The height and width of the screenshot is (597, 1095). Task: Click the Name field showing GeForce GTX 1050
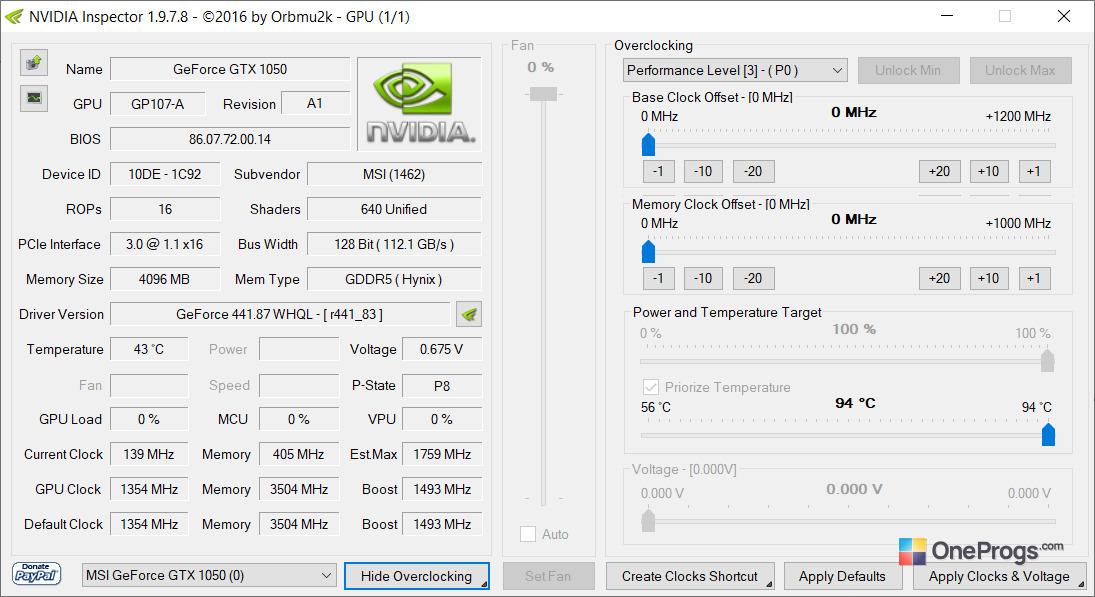coord(230,69)
